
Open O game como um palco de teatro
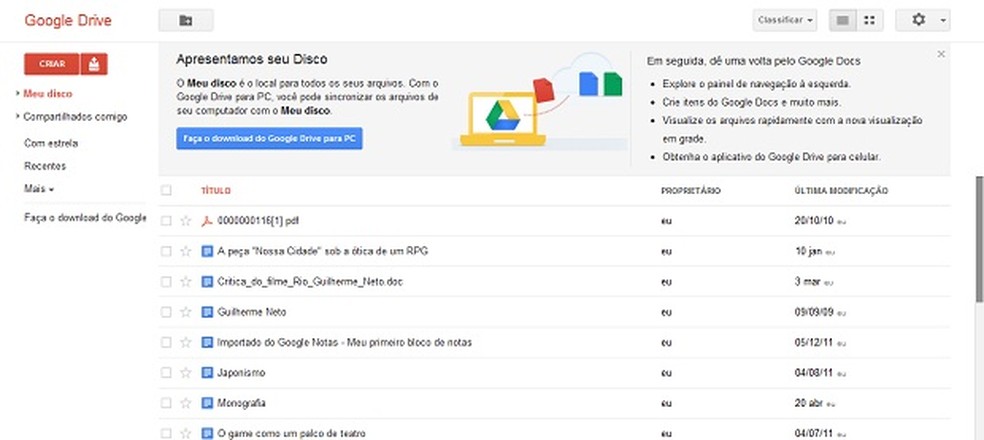[x=291, y=434]
